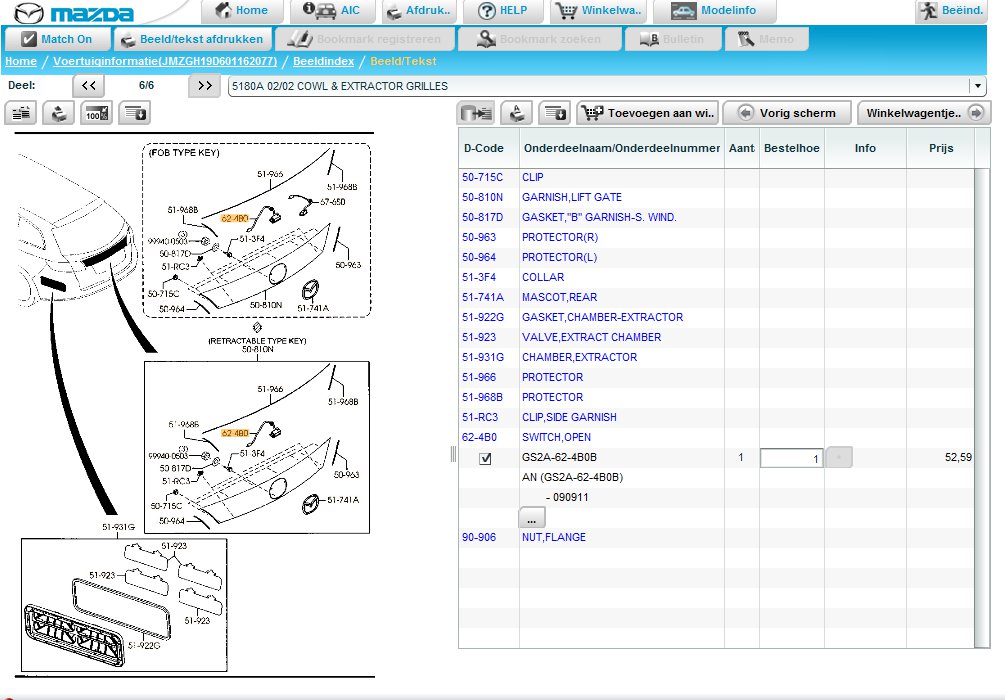The image size is (1005, 700).
Task: Click the print icon above parts table
Action: pyautogui.click(x=514, y=113)
